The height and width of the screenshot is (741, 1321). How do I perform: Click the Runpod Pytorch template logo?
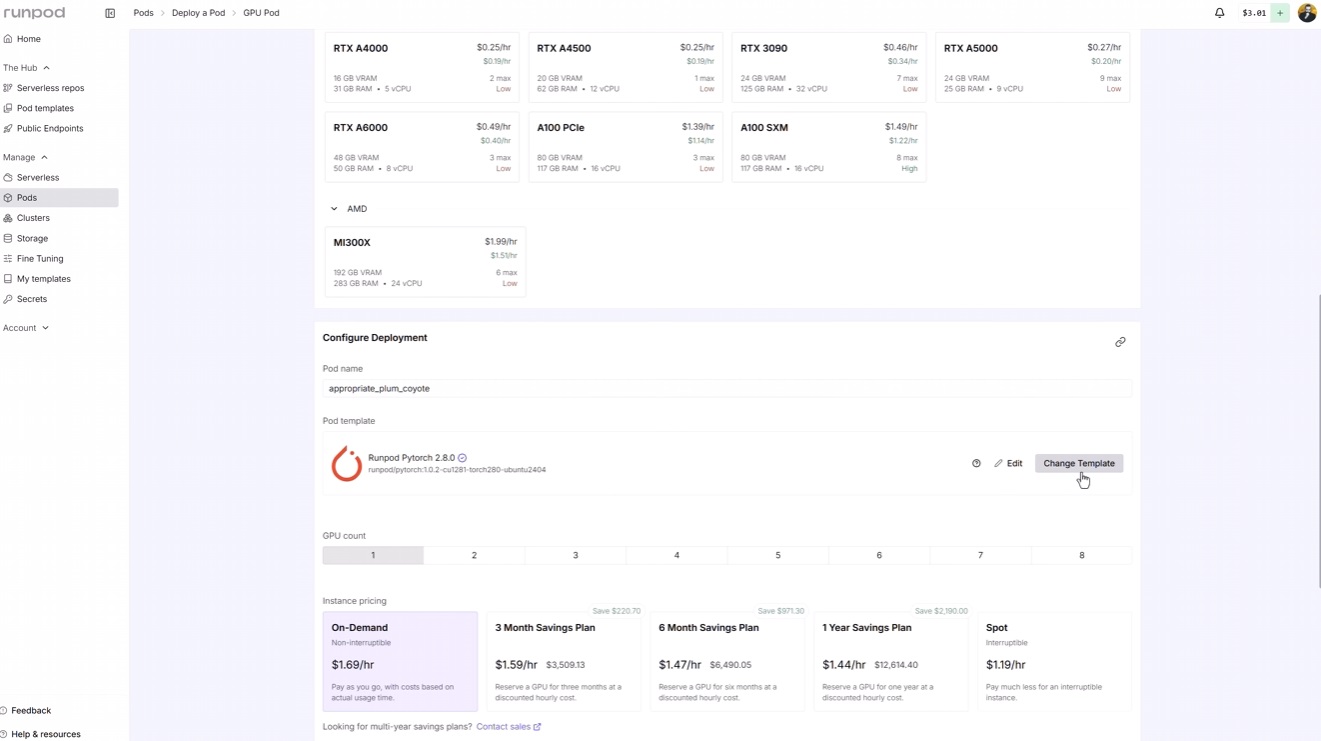click(x=346, y=464)
